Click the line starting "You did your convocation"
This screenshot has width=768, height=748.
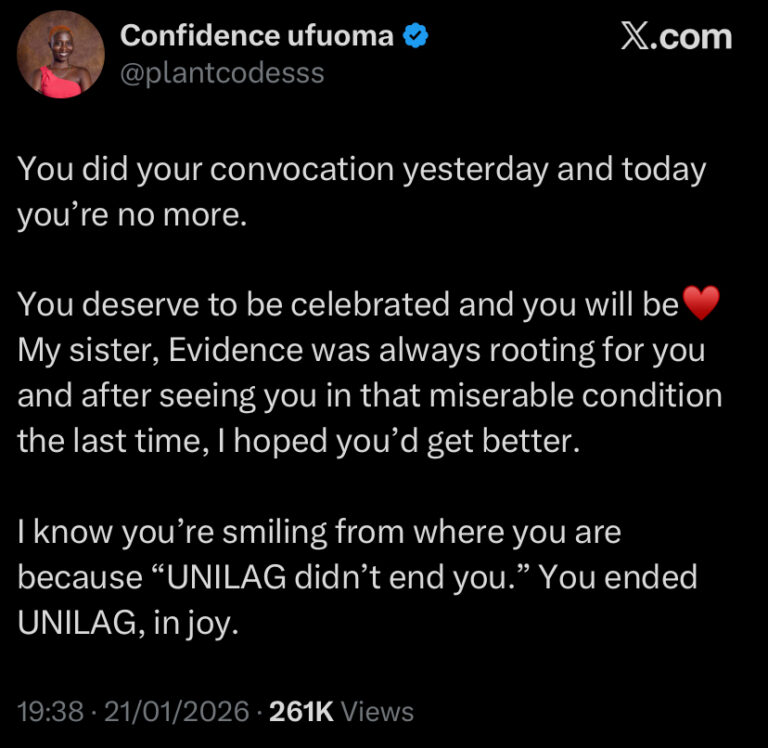point(360,168)
